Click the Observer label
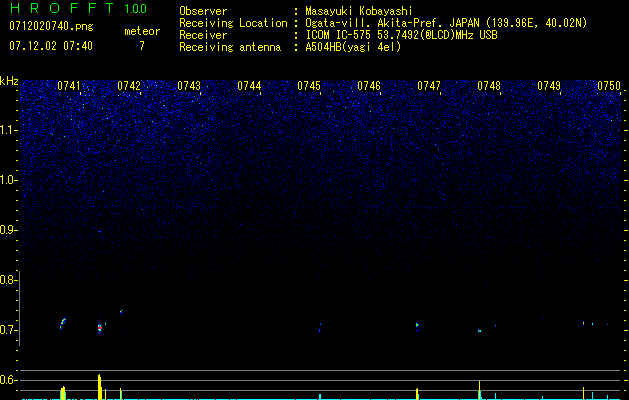629x400 pixels. pos(203,11)
